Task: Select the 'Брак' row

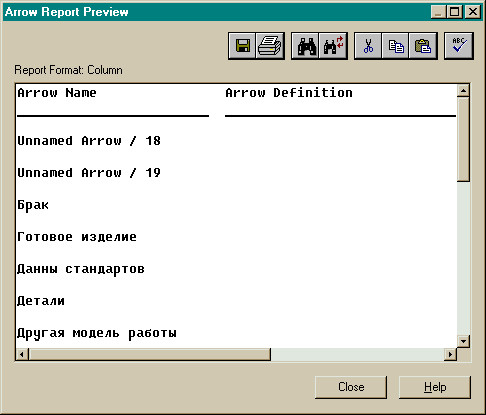Action: point(33,205)
